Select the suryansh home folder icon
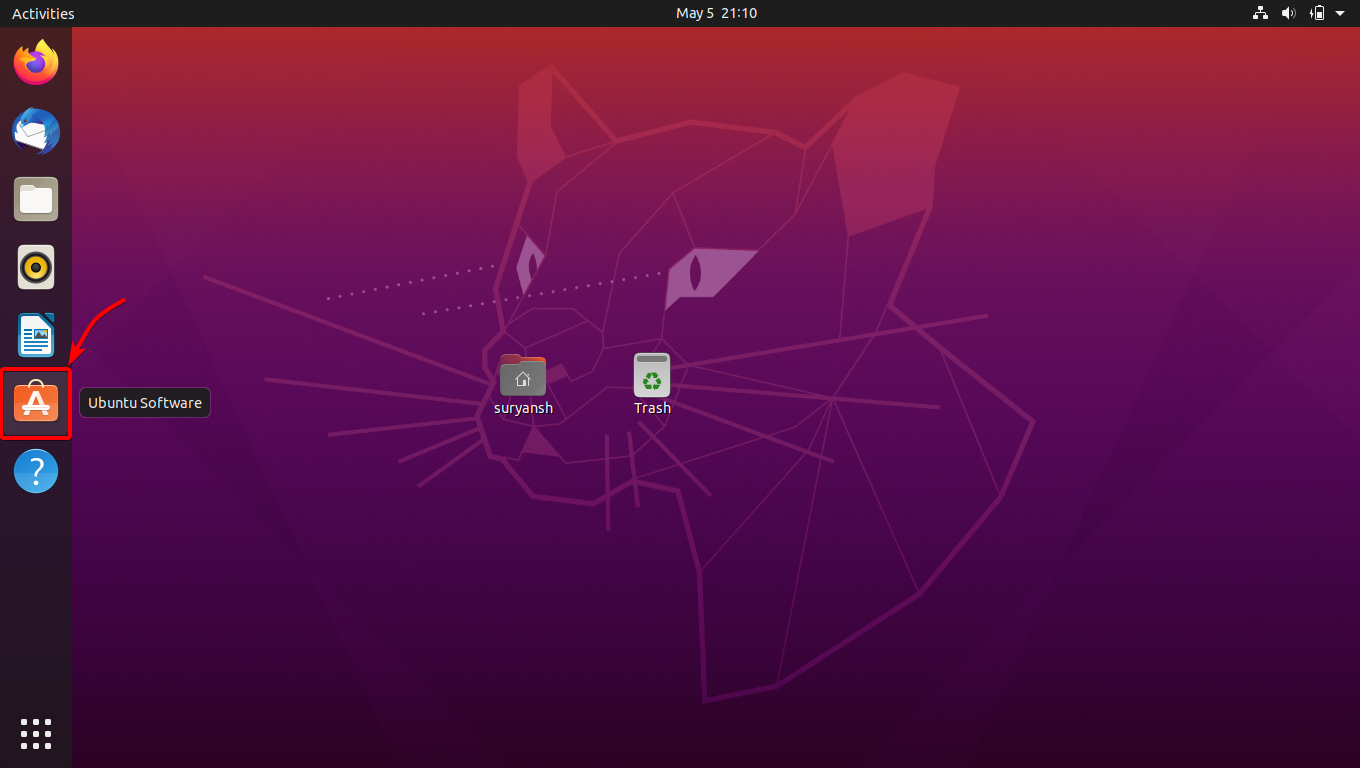Image resolution: width=1360 pixels, height=768 pixels. 523,375
